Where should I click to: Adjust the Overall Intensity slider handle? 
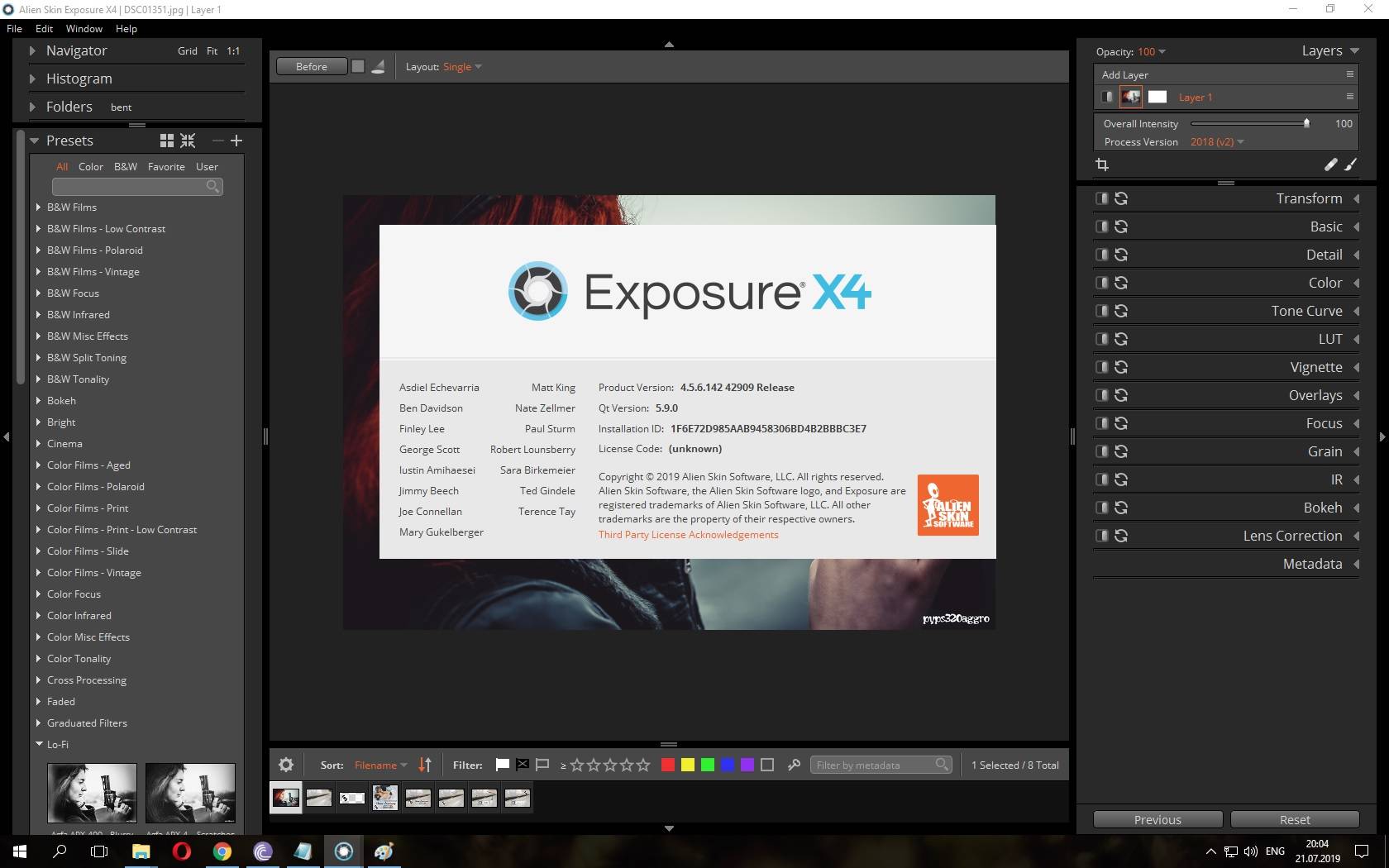[x=1306, y=123]
